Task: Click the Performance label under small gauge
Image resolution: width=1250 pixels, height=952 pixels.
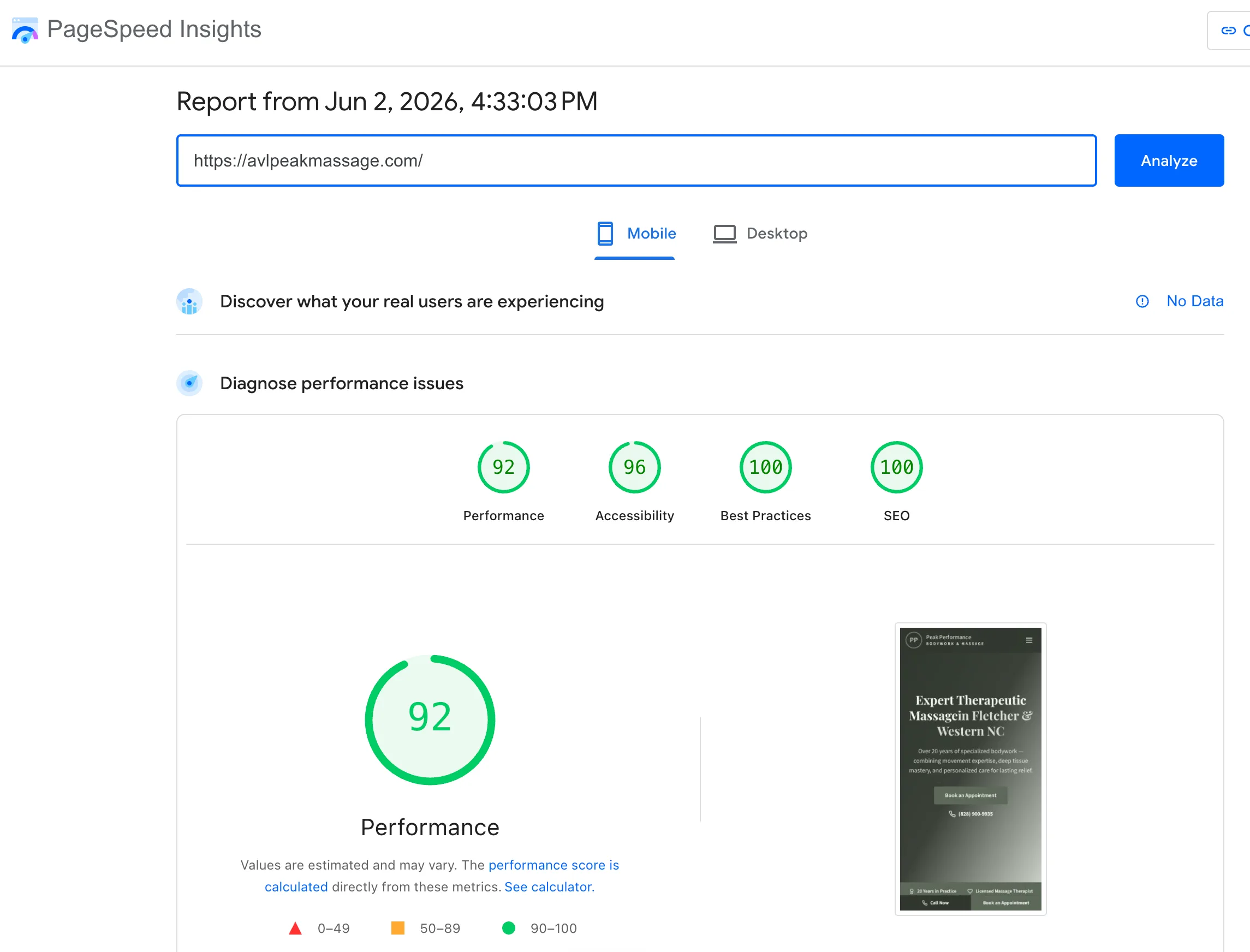Action: [x=504, y=516]
